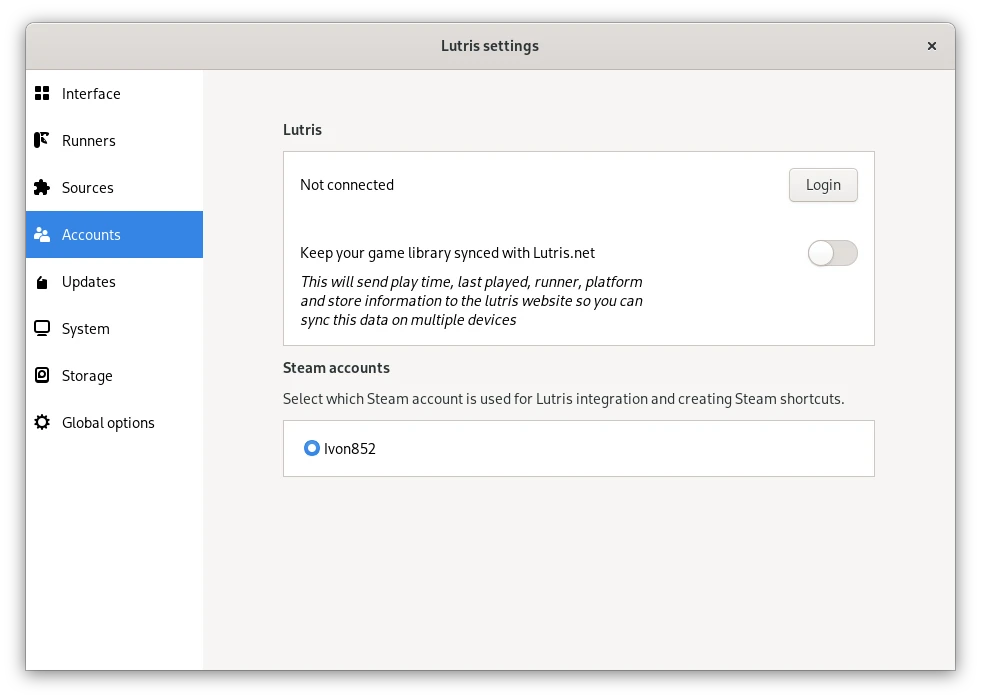Show the System tab label

pyautogui.click(x=86, y=329)
